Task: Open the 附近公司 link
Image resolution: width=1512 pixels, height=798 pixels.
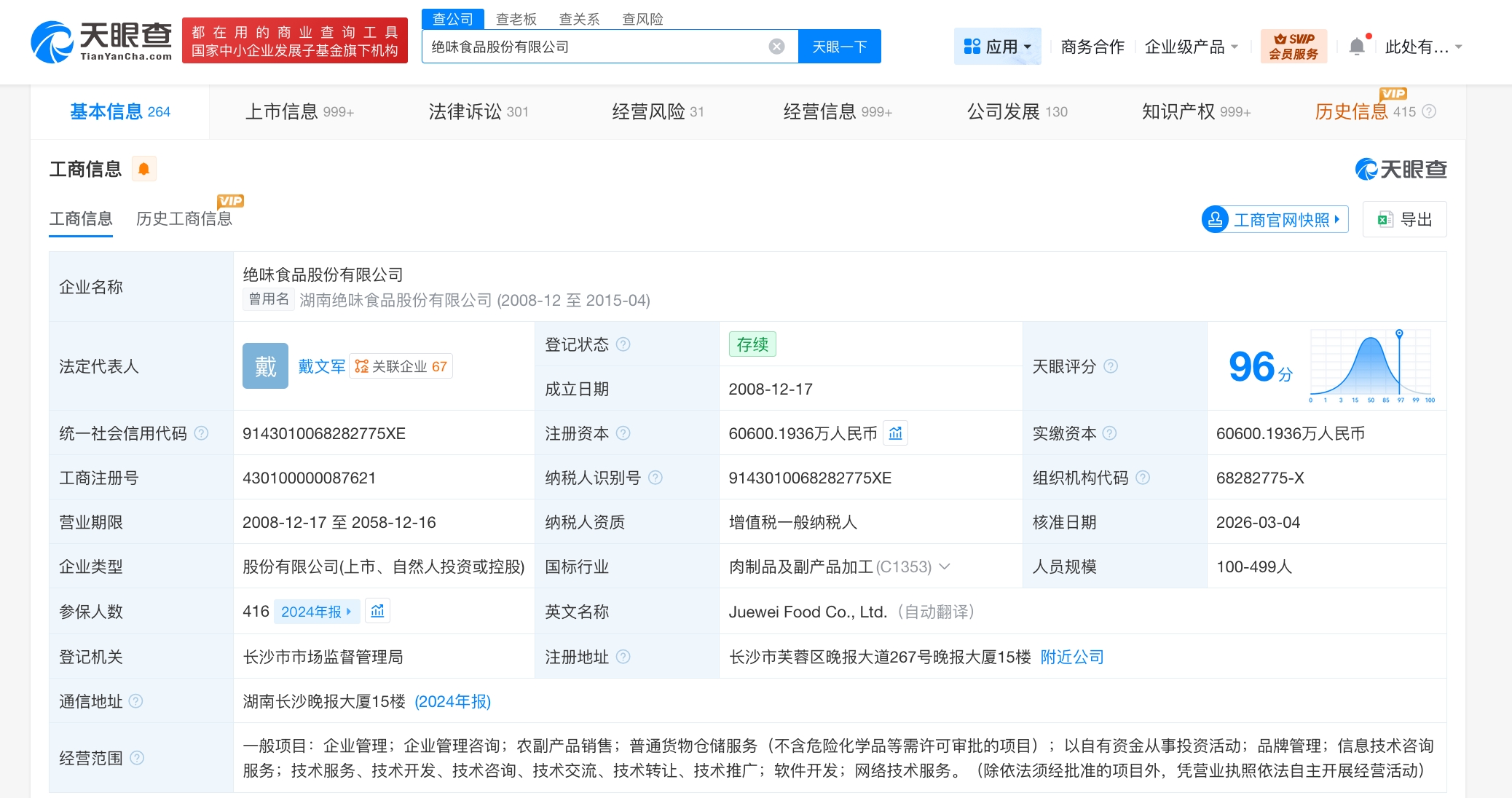Action: [x=1071, y=656]
